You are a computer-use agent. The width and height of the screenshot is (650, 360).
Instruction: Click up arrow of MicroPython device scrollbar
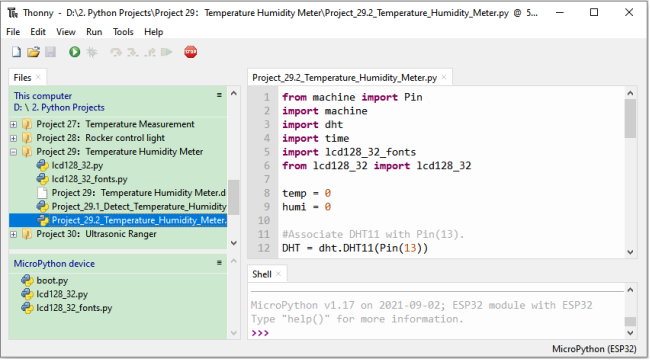point(233,260)
